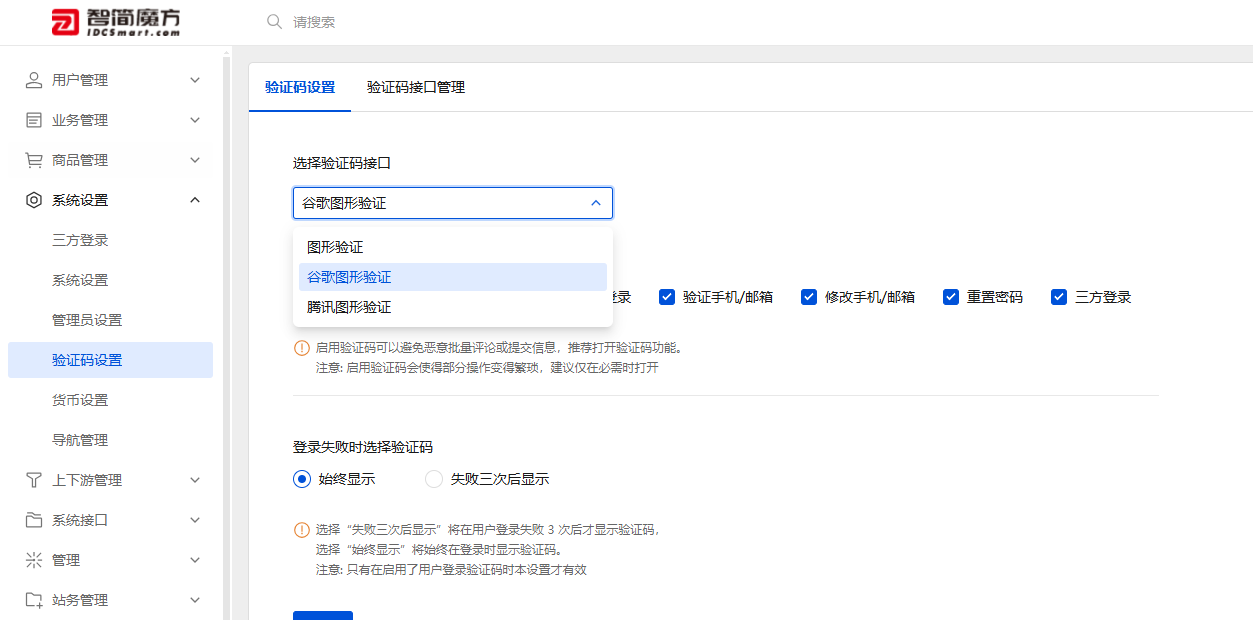Viewport: 1253px width, 620px height.
Task: Expand the 管理 menu chevron
Action: [x=195, y=560]
